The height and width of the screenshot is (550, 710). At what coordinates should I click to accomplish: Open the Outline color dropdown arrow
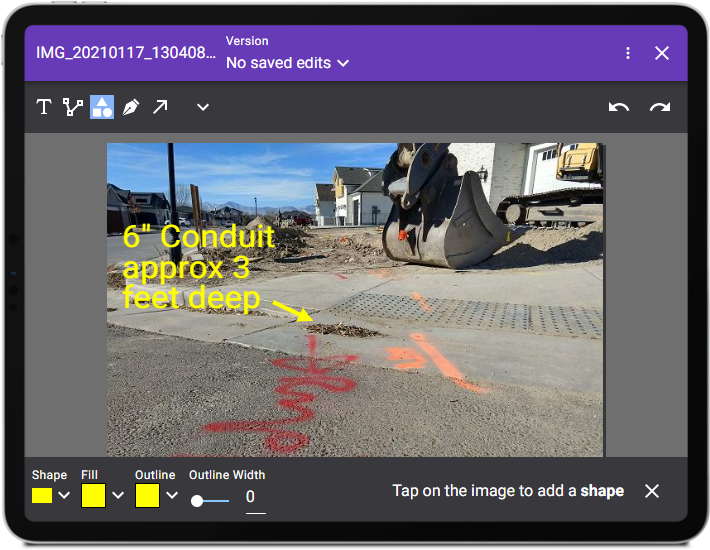pos(172,495)
